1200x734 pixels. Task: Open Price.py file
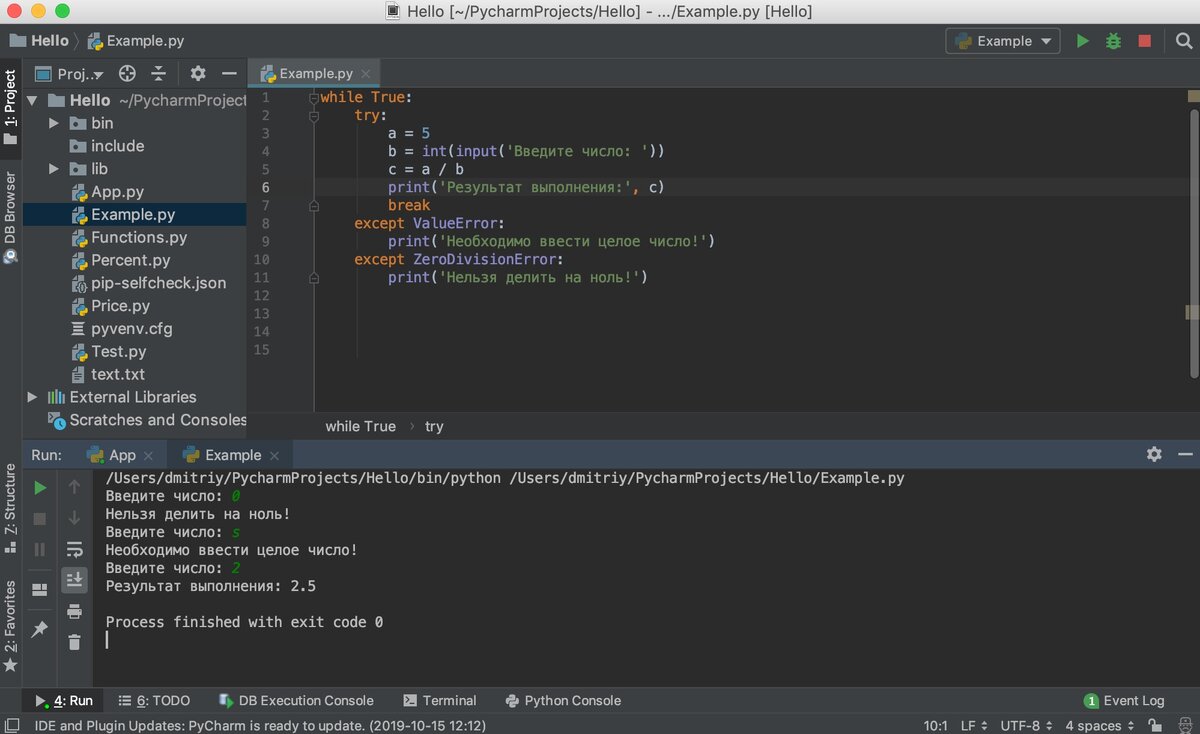[120, 306]
